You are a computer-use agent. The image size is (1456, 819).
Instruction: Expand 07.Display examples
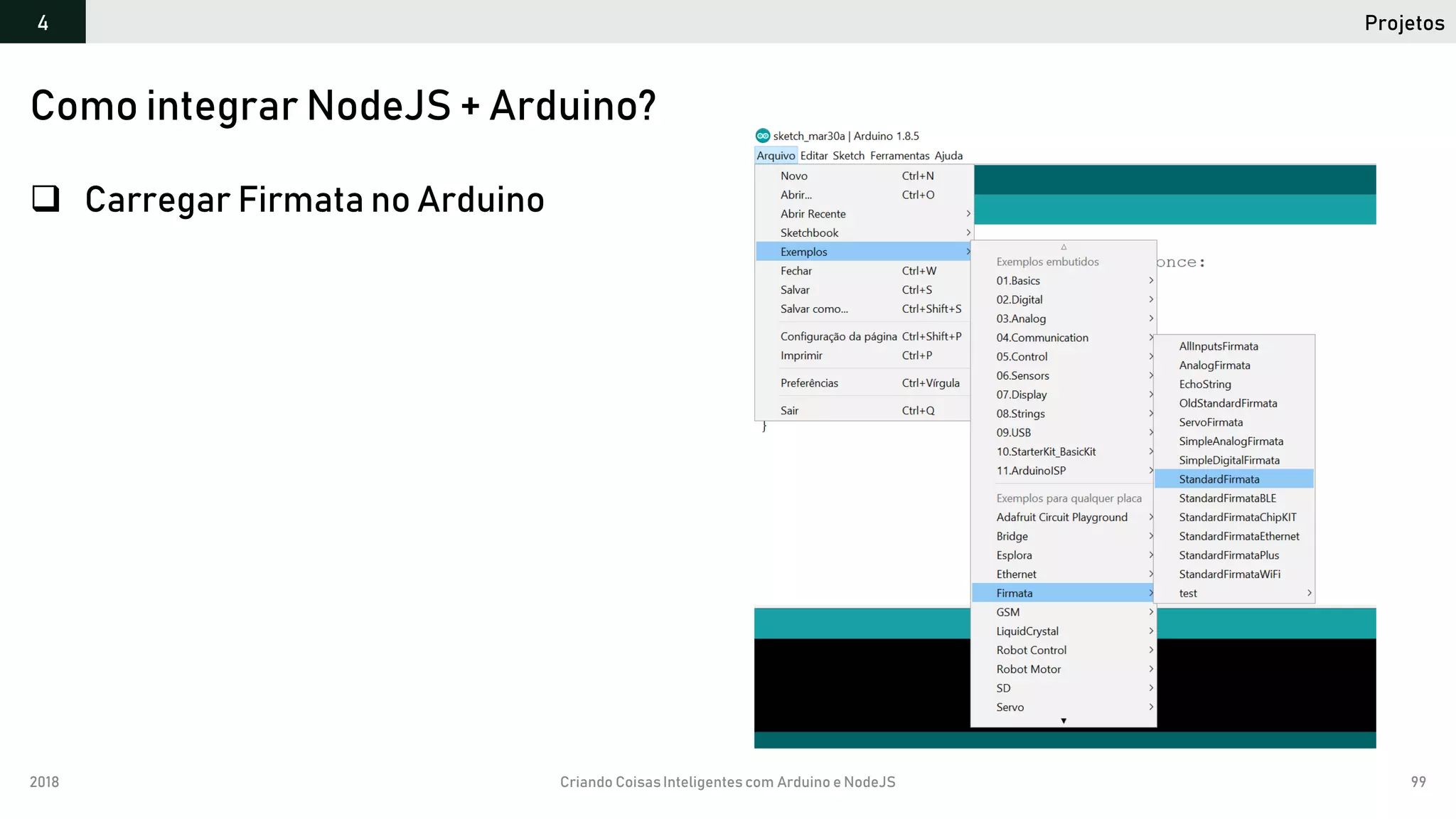(1064, 395)
